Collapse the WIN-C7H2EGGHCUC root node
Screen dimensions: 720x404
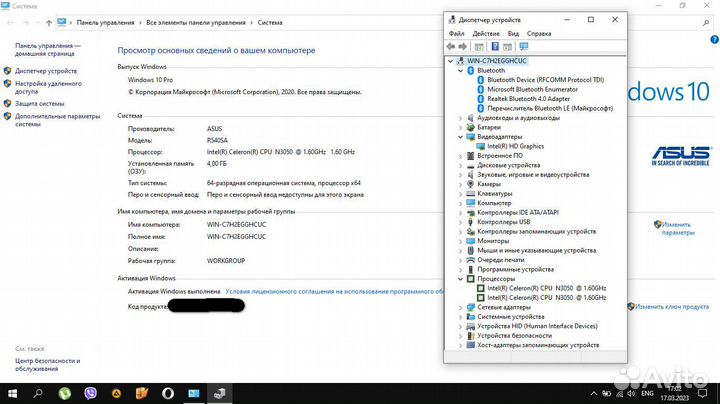point(450,61)
